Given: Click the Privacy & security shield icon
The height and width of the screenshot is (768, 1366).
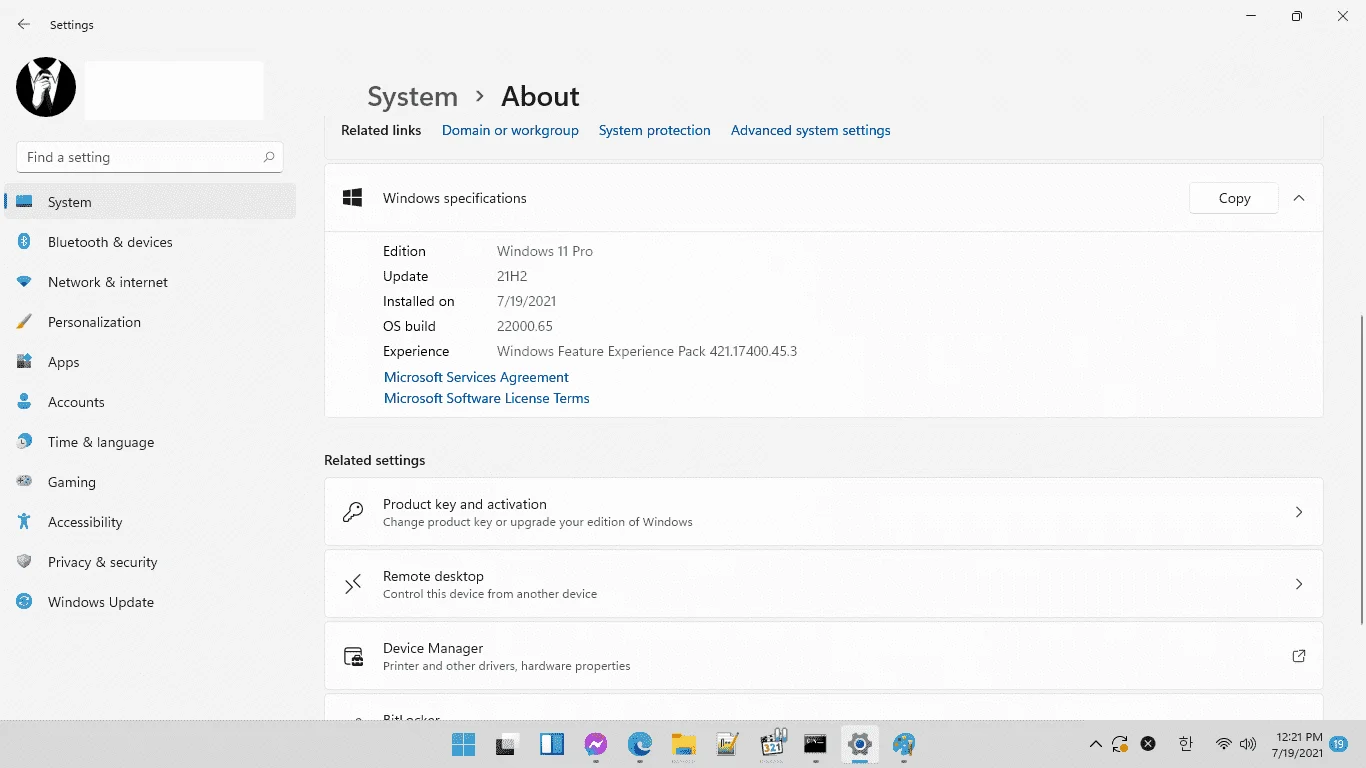Looking at the screenshot, I should click(x=25, y=562).
